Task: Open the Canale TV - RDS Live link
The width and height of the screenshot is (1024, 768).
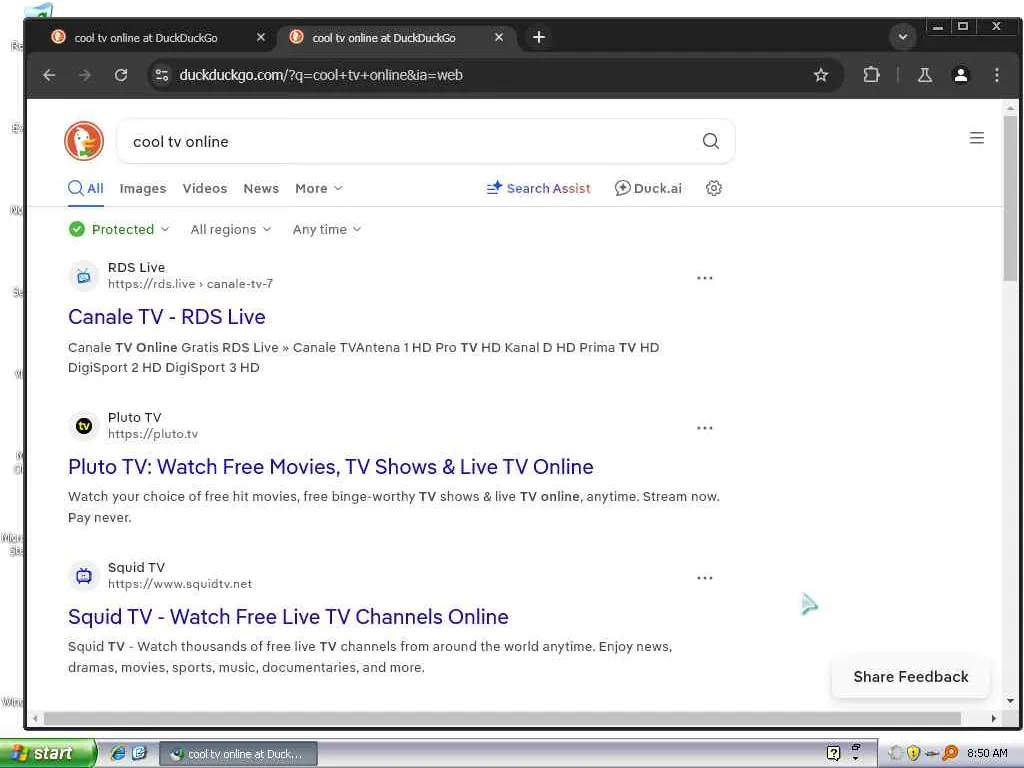Action: click(167, 317)
